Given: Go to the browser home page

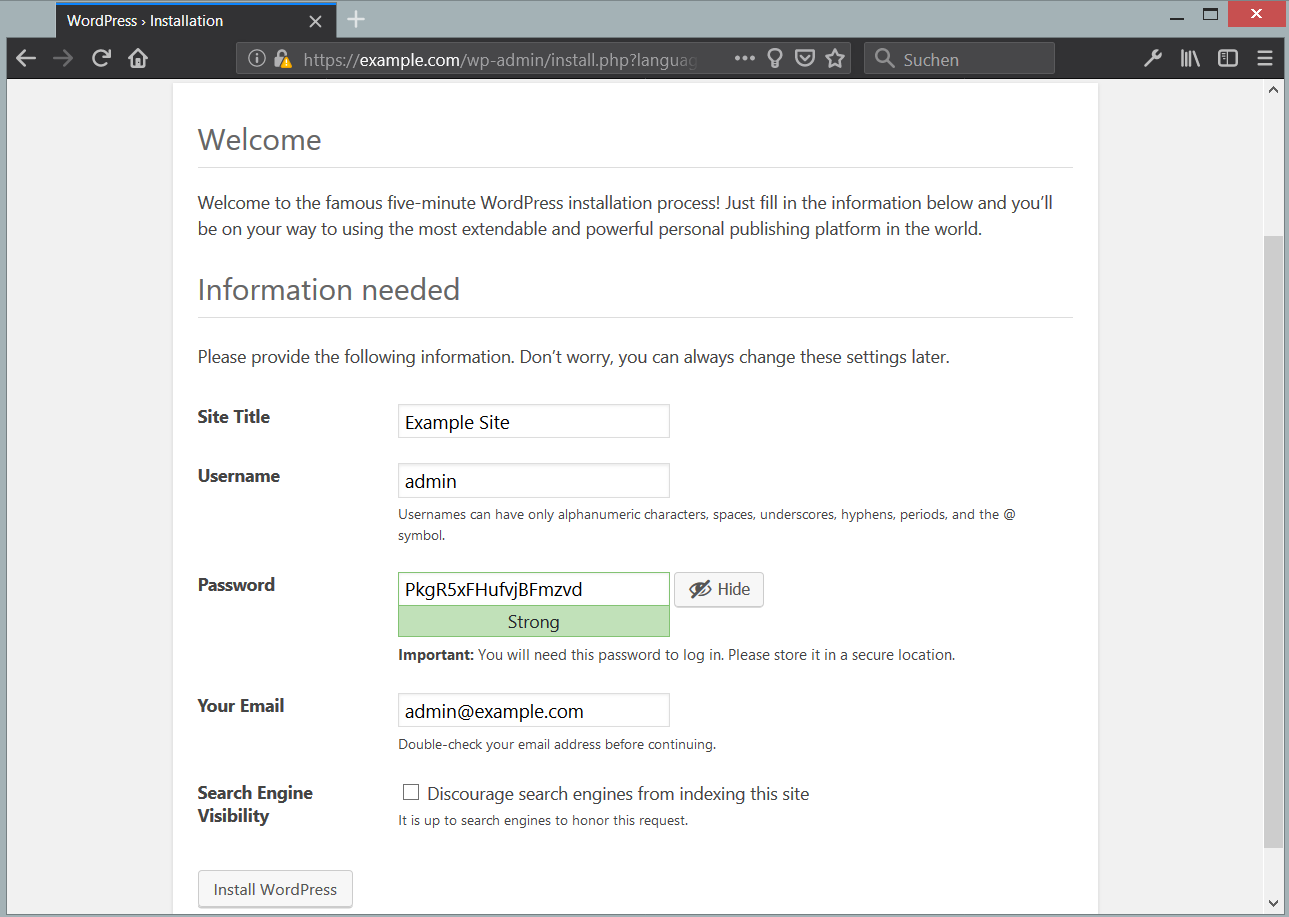Looking at the screenshot, I should [x=138, y=59].
